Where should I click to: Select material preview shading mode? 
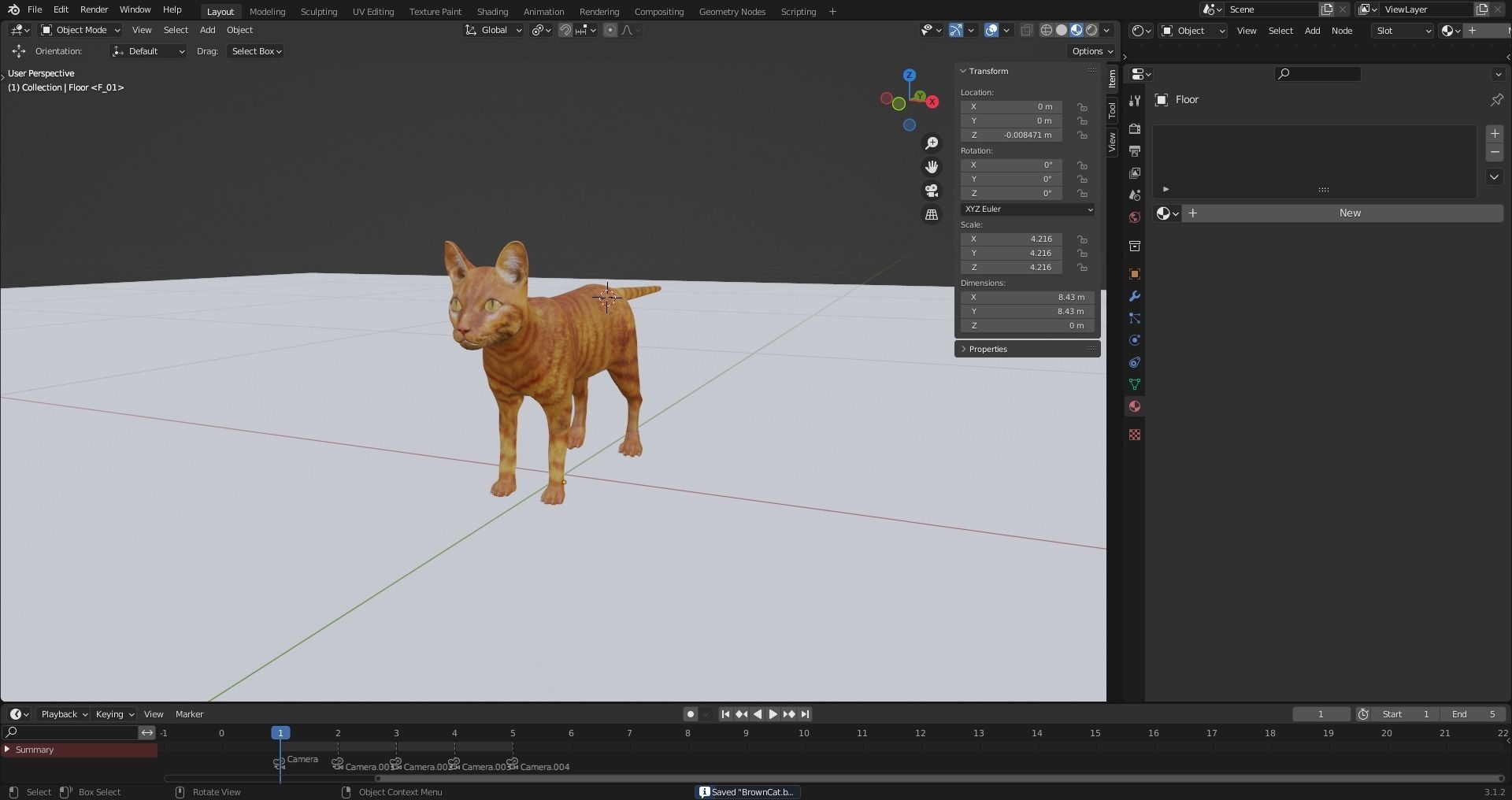coord(1077,30)
